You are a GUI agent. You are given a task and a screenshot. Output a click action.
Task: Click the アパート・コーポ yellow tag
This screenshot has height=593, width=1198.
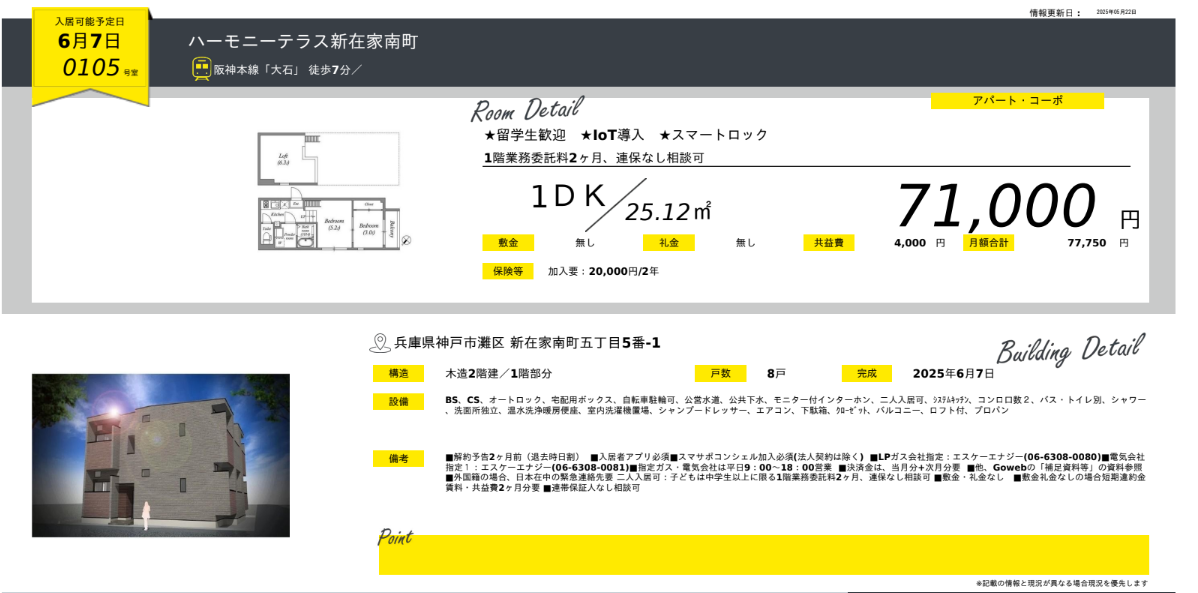tap(1017, 101)
